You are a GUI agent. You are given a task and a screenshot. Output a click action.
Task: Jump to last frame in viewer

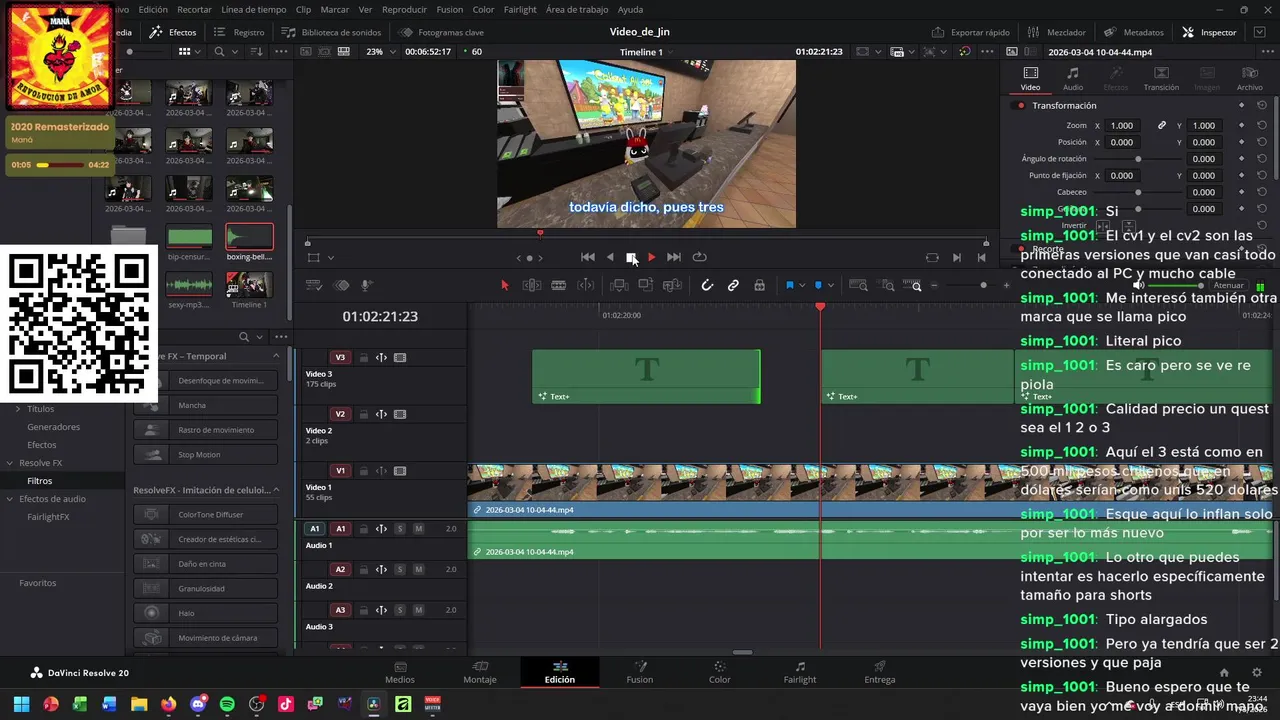coord(674,257)
